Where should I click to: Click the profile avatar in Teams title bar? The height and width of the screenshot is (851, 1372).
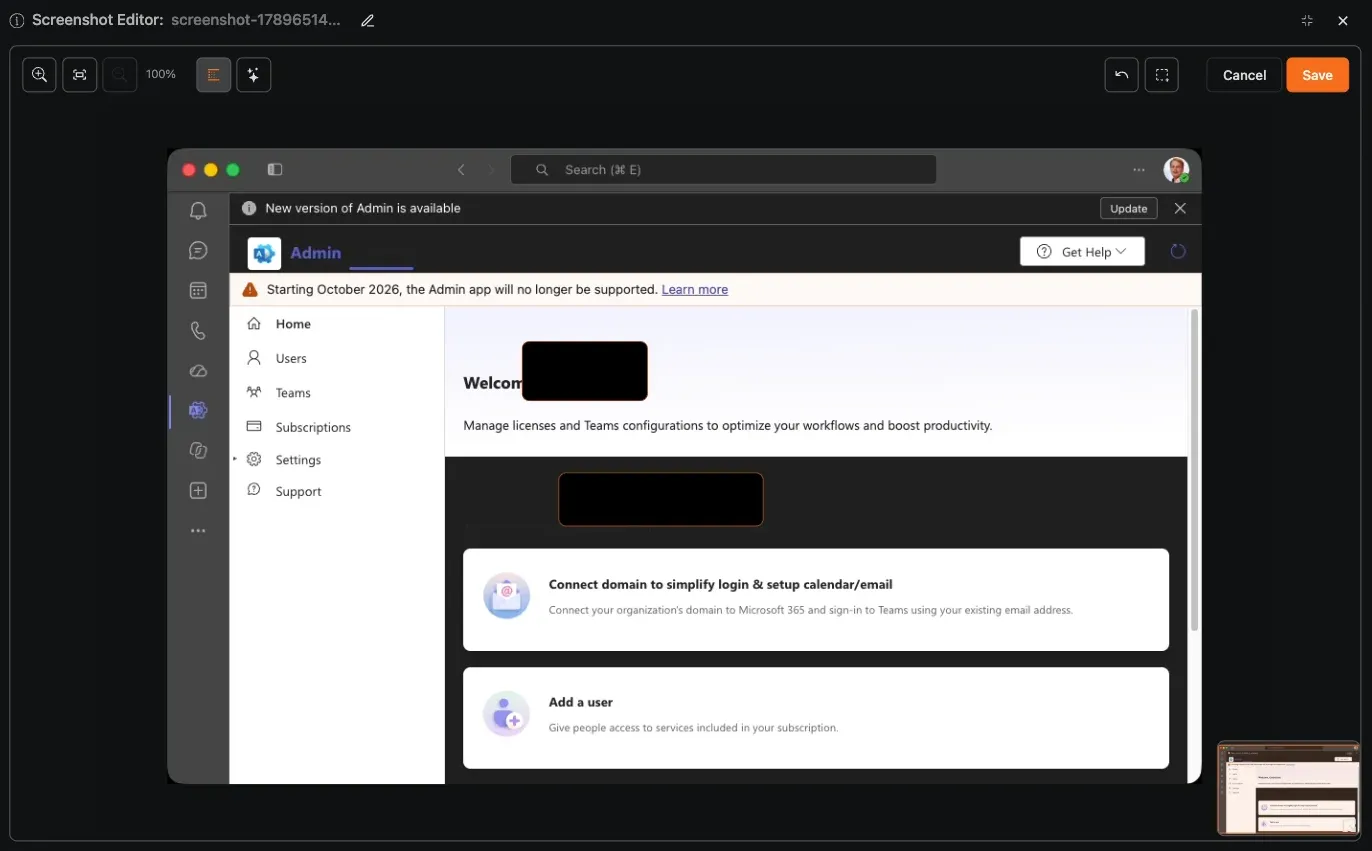tap(1176, 170)
